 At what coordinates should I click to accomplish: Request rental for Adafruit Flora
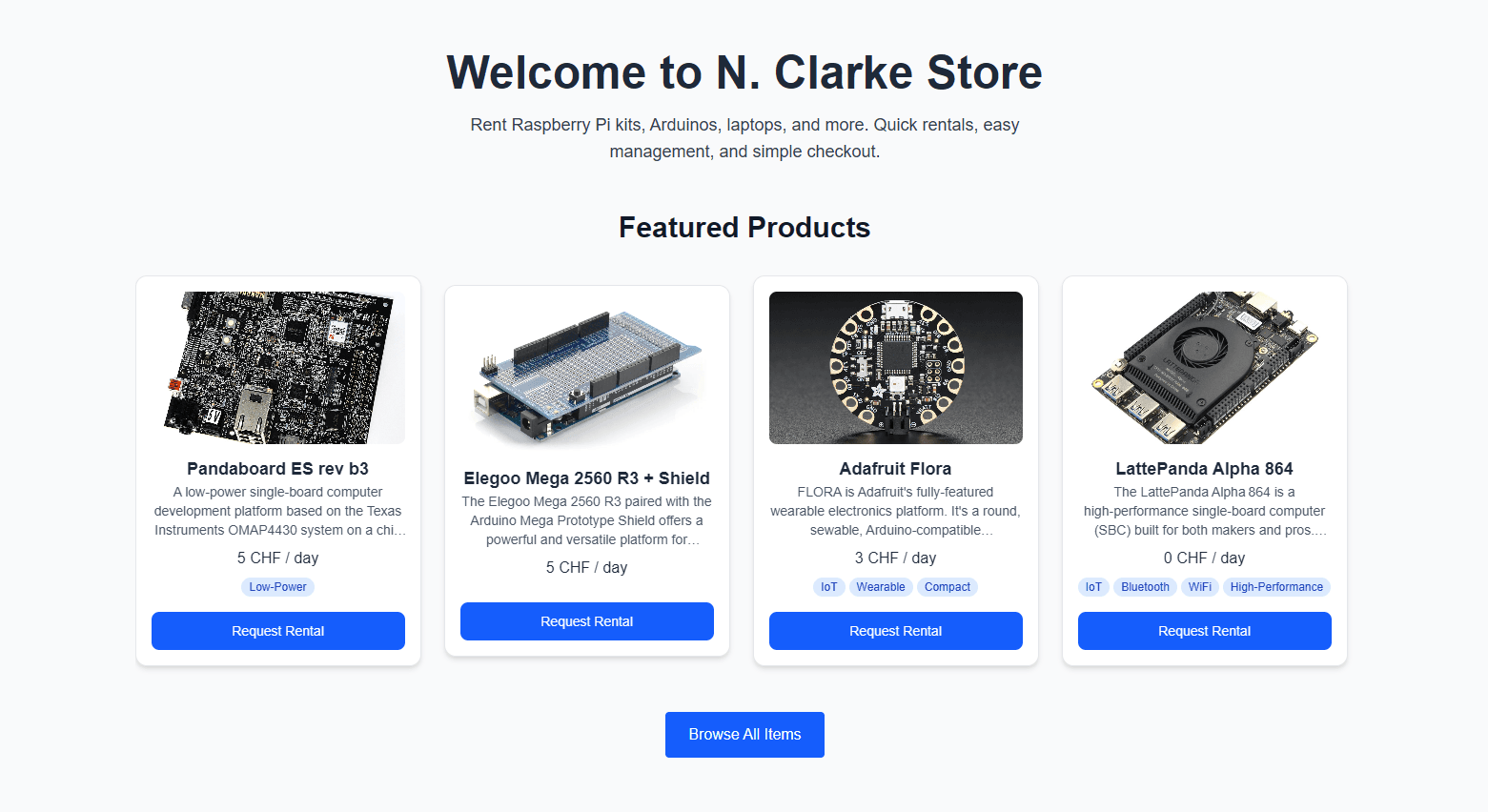point(896,631)
